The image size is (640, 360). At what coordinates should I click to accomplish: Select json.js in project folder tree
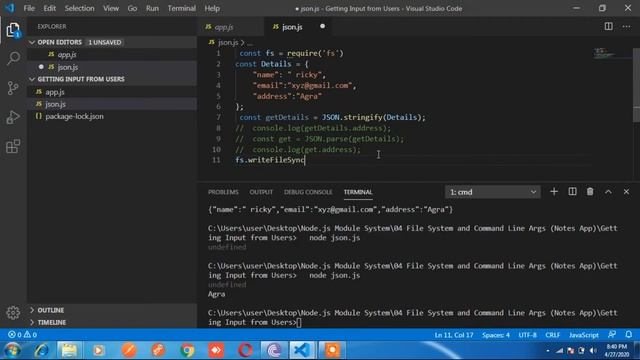[112, 104]
